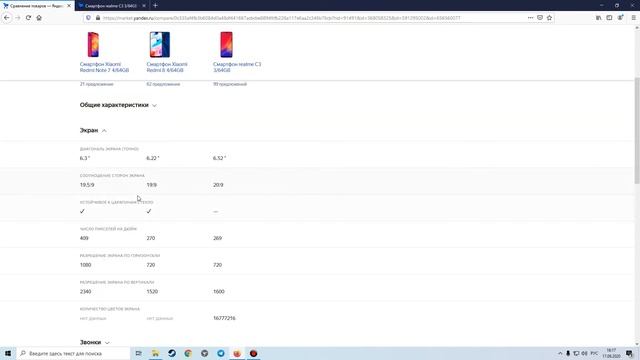Select the Сравнение товаров tab
This screenshot has width=640, height=360.
(x=37, y=6)
